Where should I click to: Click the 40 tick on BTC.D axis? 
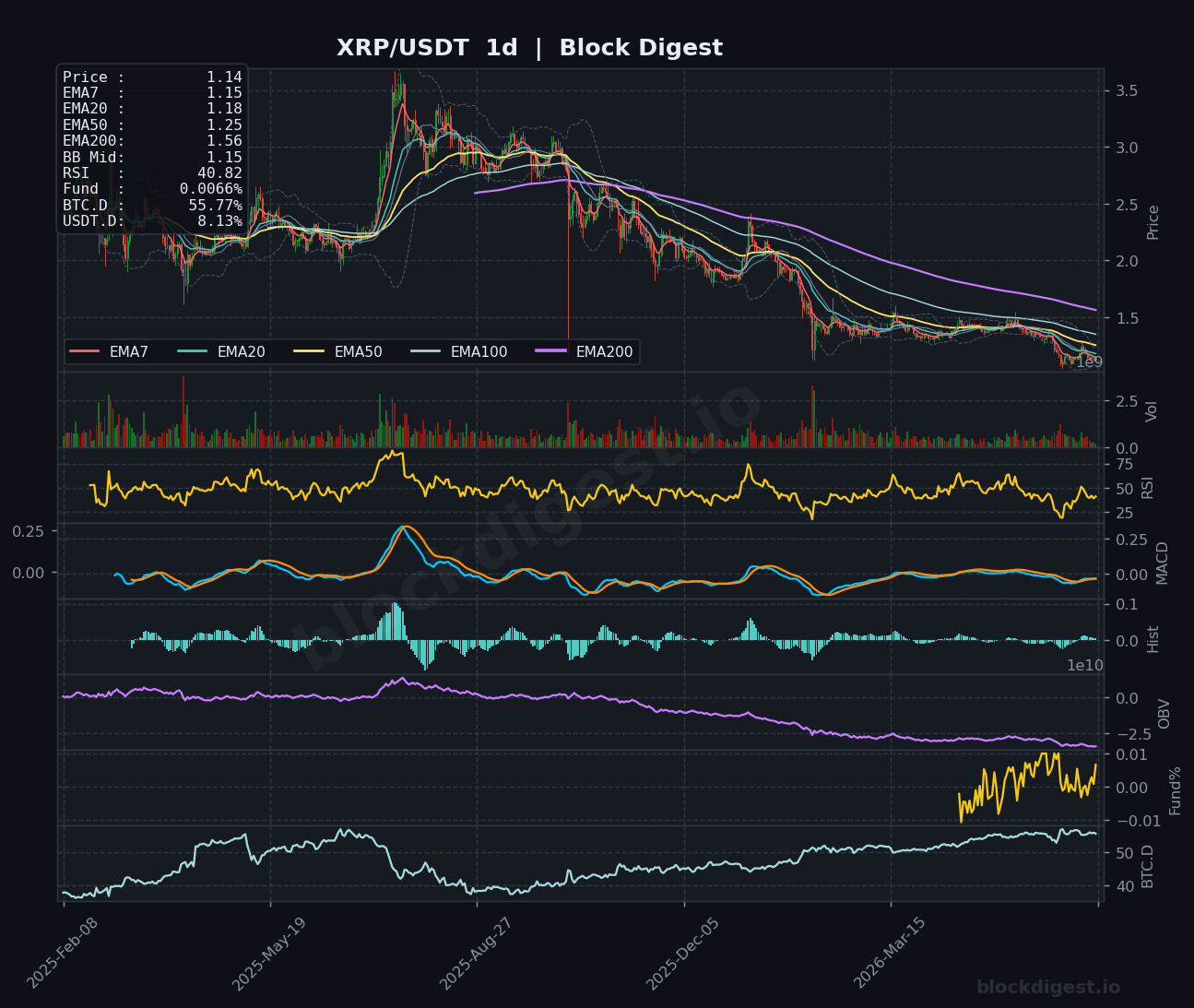pyautogui.click(x=1124, y=886)
